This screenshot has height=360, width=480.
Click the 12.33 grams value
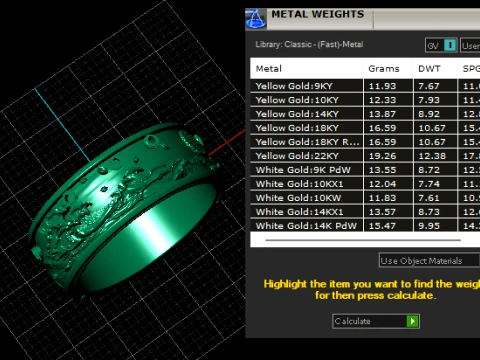tap(382, 100)
